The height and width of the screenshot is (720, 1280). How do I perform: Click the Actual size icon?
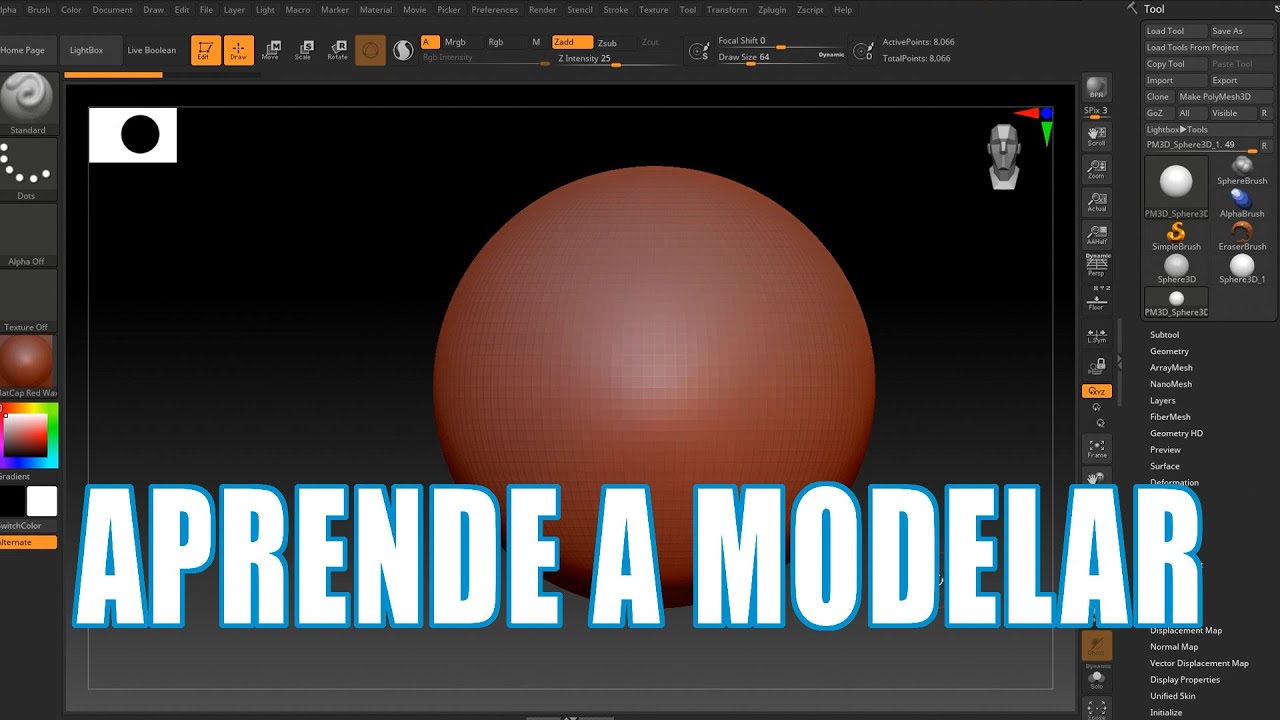[x=1097, y=202]
